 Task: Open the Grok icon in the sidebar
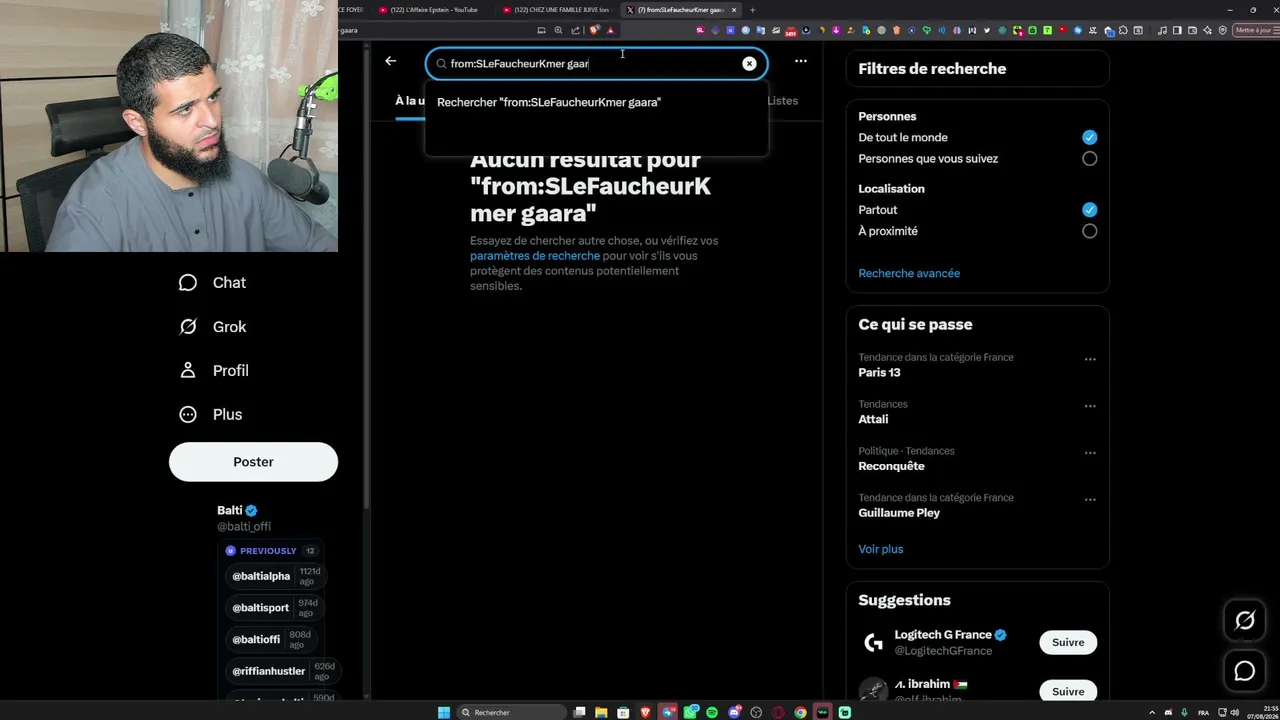coord(187,327)
